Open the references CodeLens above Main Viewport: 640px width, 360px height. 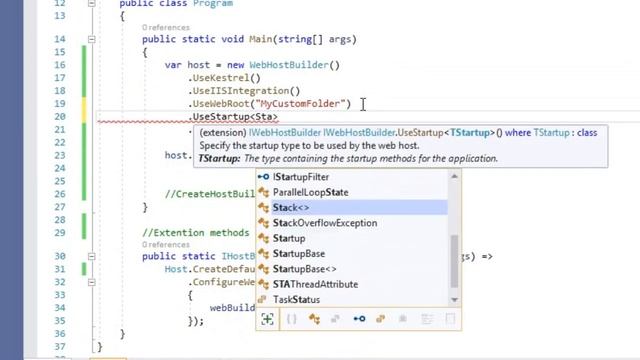click(x=166, y=27)
